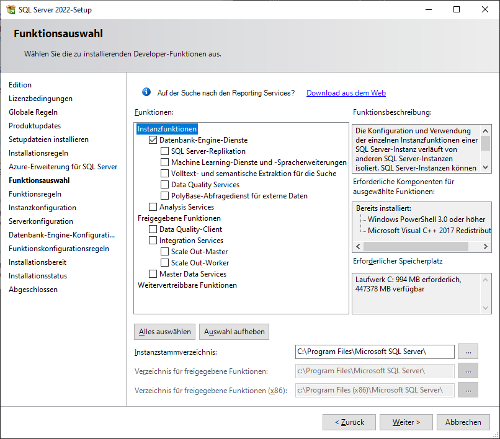Open the Installationsbereit setup step
The width and height of the screenshot is (500, 439).
(37, 262)
